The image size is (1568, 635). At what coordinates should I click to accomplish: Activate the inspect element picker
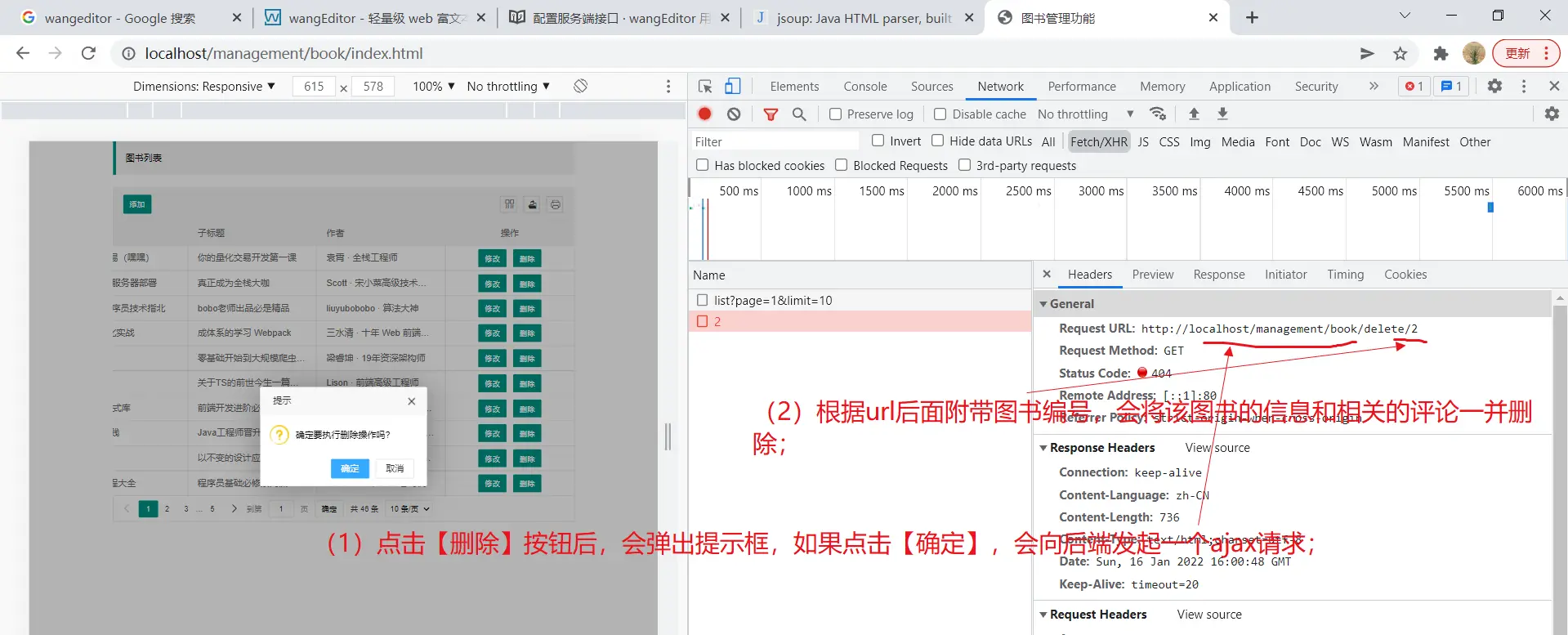coord(705,86)
